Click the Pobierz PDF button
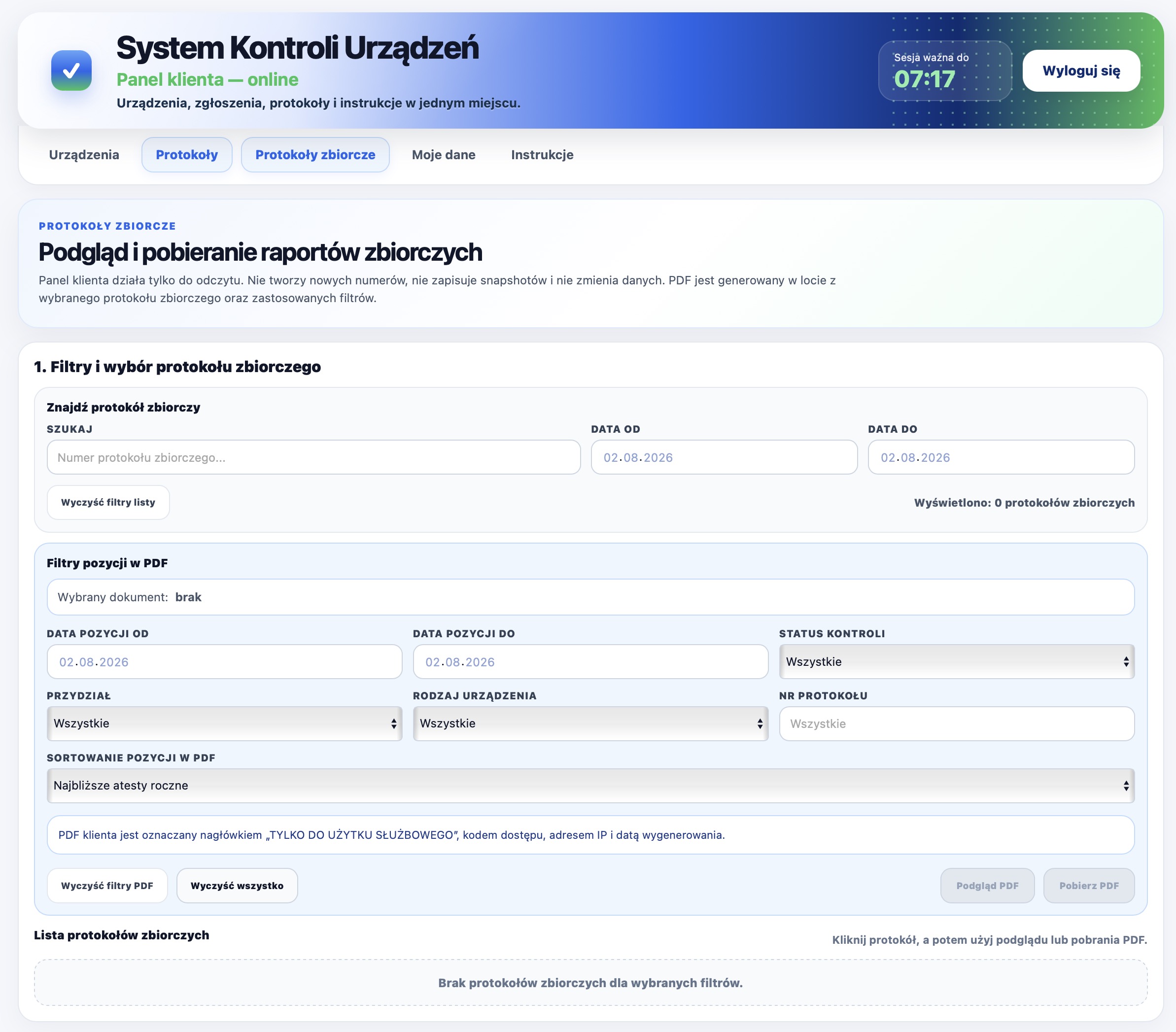This screenshot has height=1032, width=1176. [x=1089, y=885]
